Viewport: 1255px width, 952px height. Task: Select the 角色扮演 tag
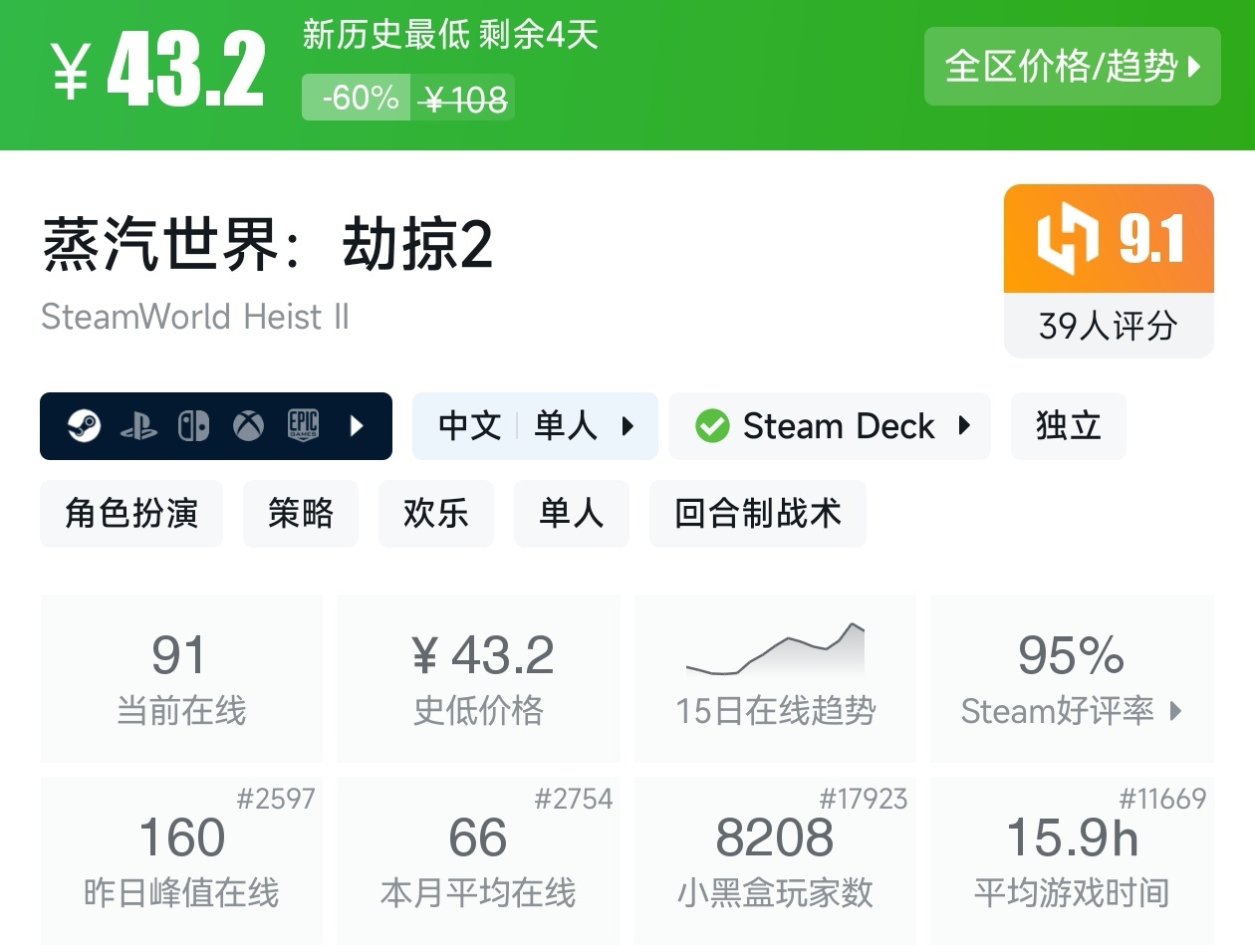(130, 514)
